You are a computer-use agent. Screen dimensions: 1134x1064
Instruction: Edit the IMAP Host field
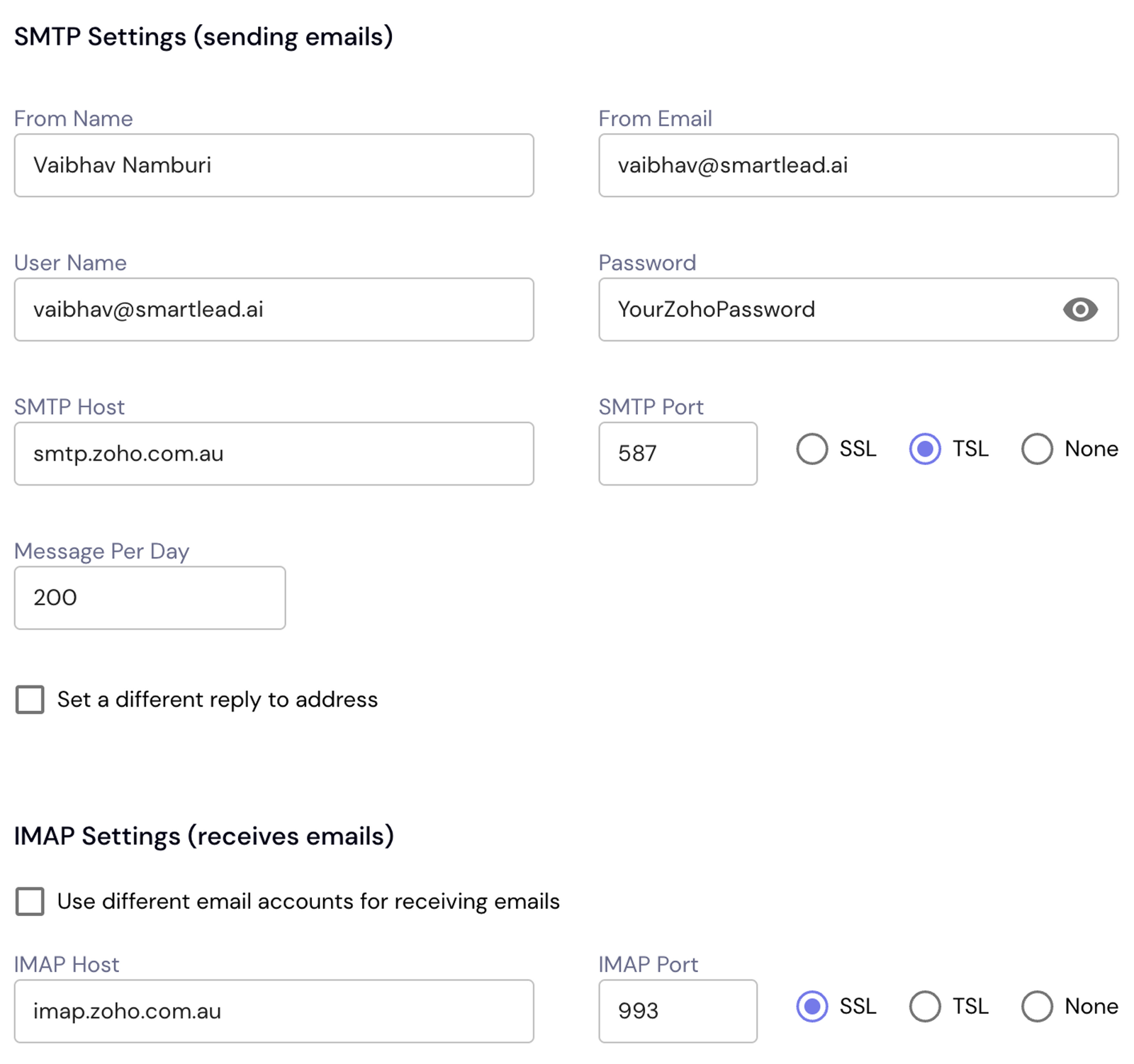(274, 1011)
